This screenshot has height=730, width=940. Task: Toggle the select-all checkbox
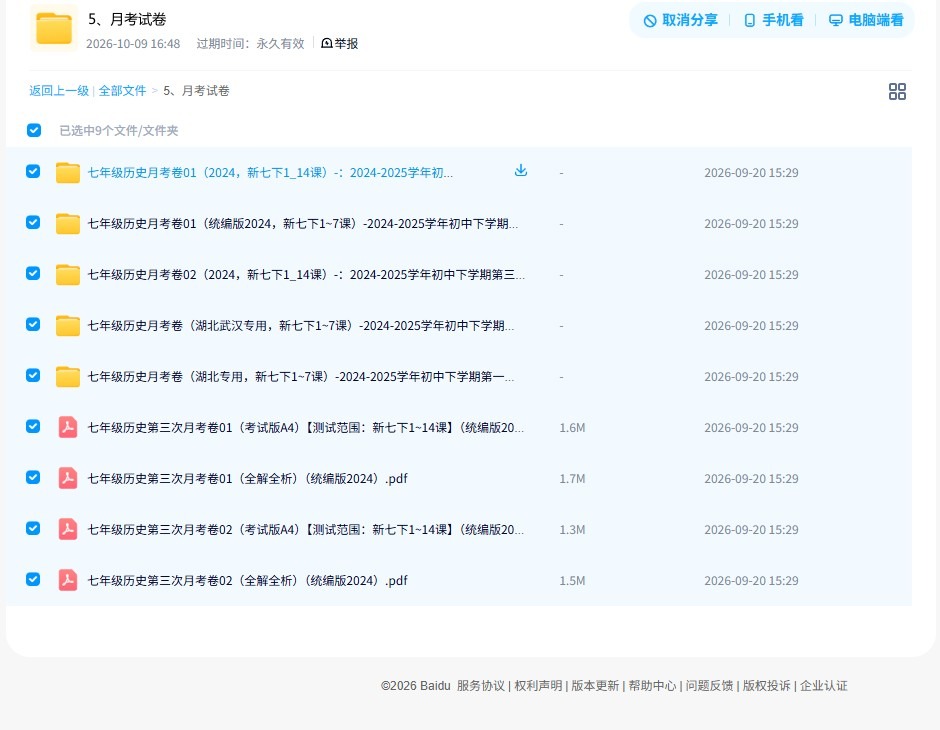tap(34, 130)
